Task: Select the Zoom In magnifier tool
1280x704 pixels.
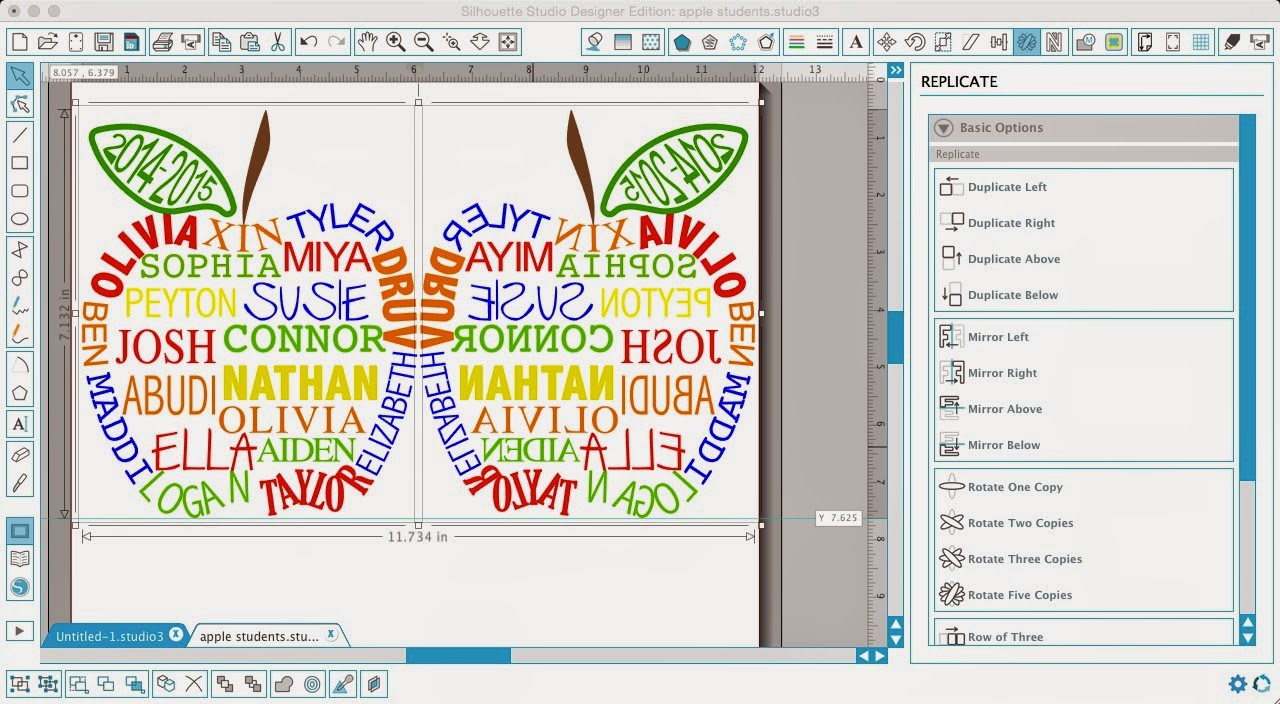Action: coord(394,42)
